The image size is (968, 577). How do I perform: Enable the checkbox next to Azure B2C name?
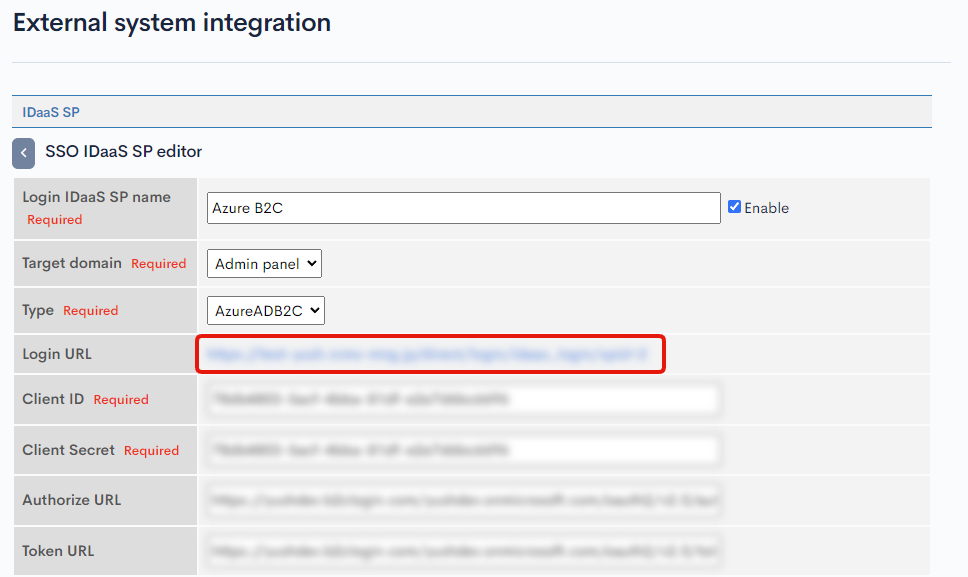734,207
